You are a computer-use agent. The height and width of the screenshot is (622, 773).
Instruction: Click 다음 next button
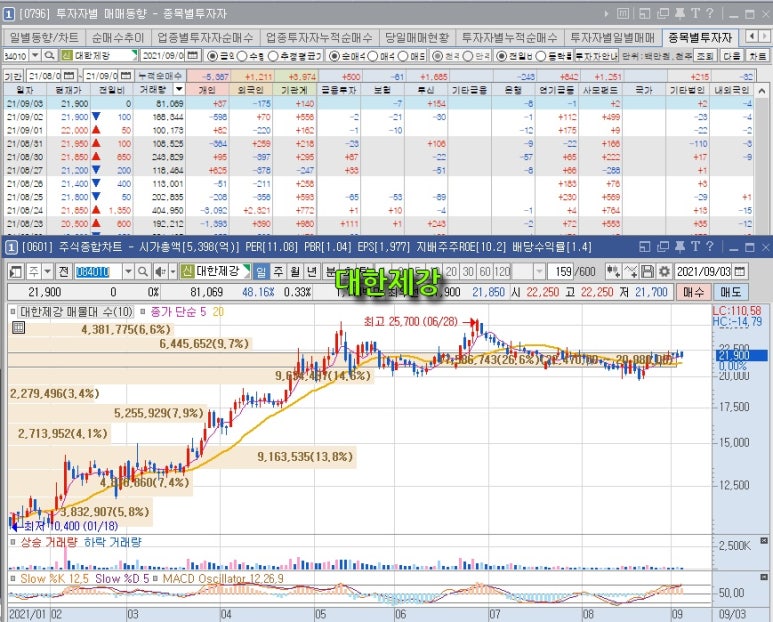coord(731,56)
